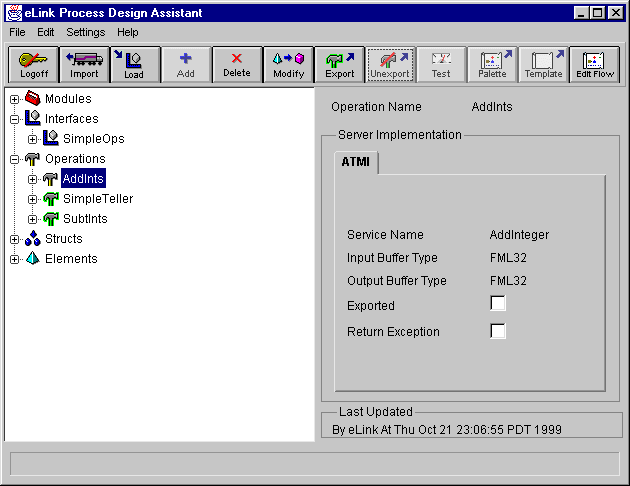Select the Elements tree label
The height and width of the screenshot is (486, 630).
pos(71,259)
